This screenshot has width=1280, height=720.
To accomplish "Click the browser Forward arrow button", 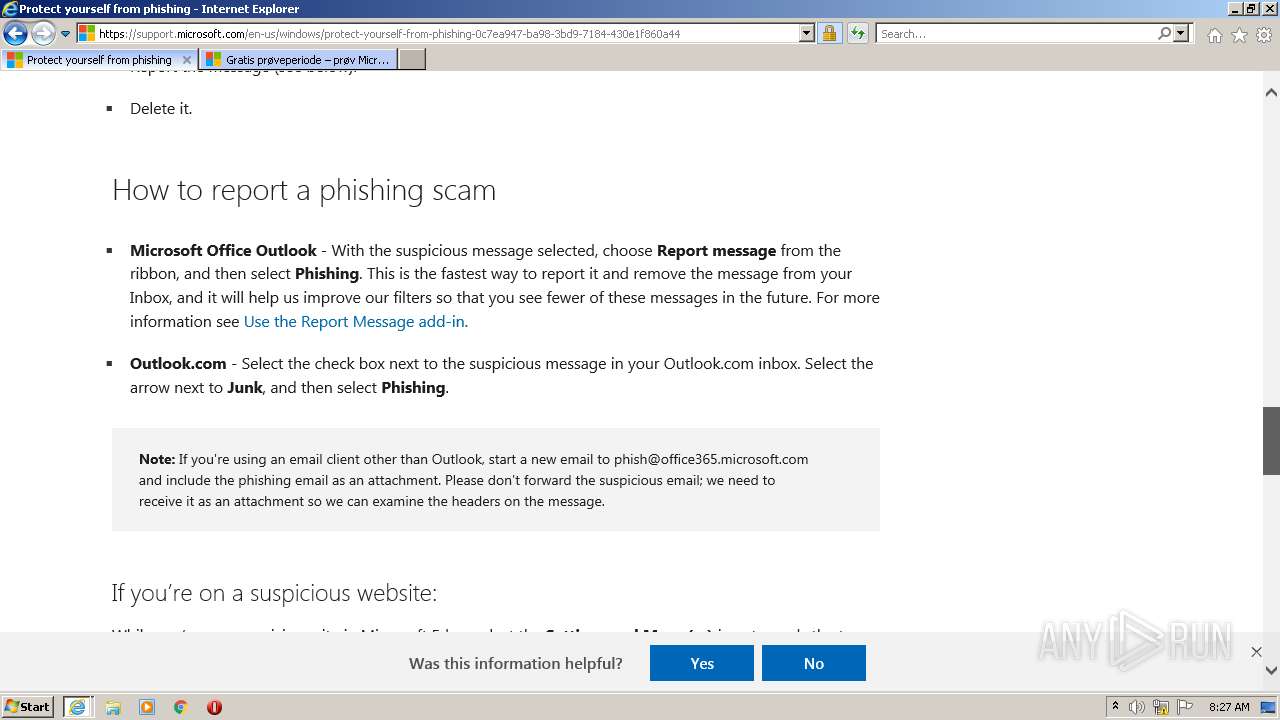I will [42, 34].
